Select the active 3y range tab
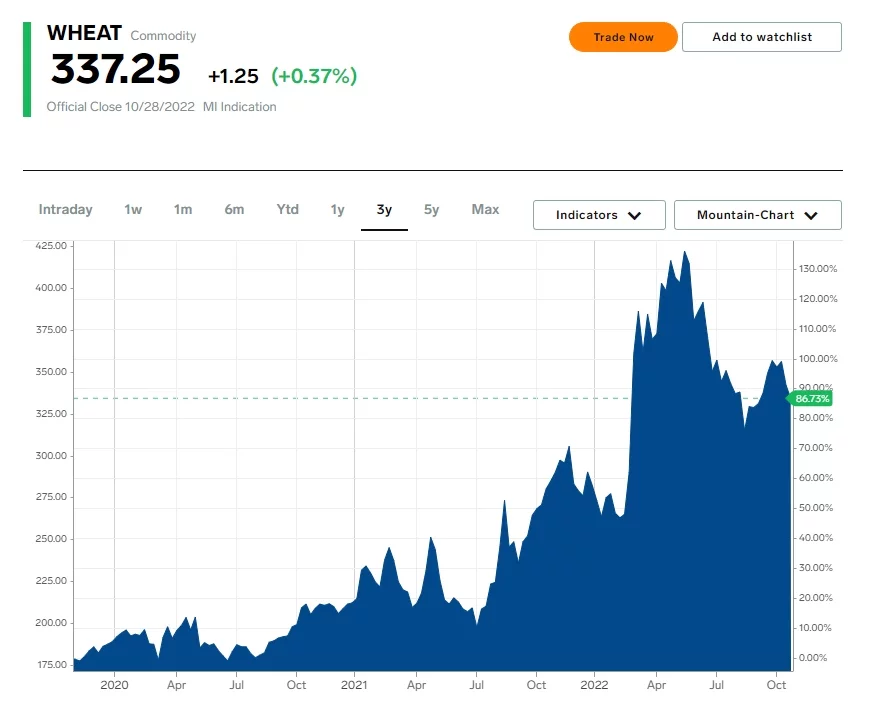 384,210
